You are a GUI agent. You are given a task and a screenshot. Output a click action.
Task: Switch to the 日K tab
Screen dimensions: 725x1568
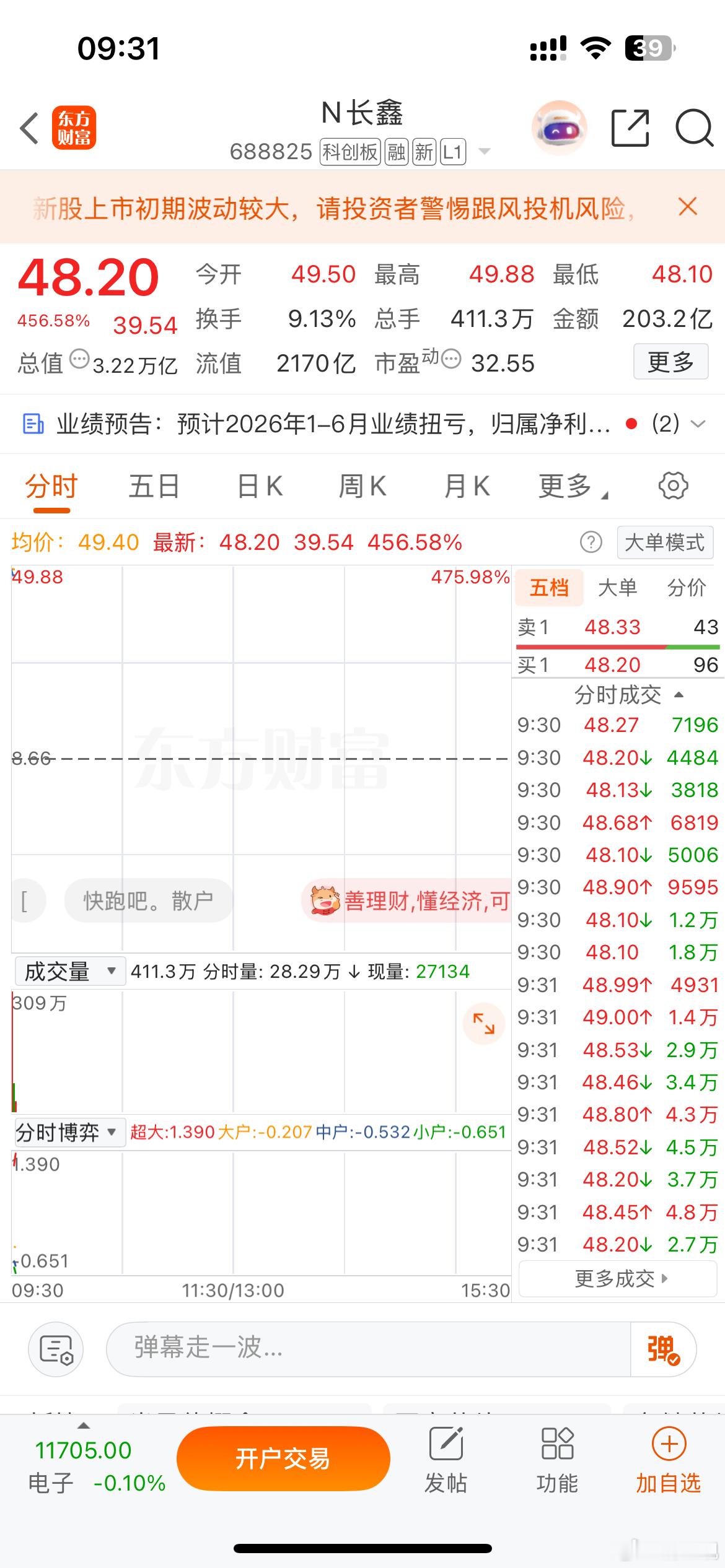[x=260, y=486]
